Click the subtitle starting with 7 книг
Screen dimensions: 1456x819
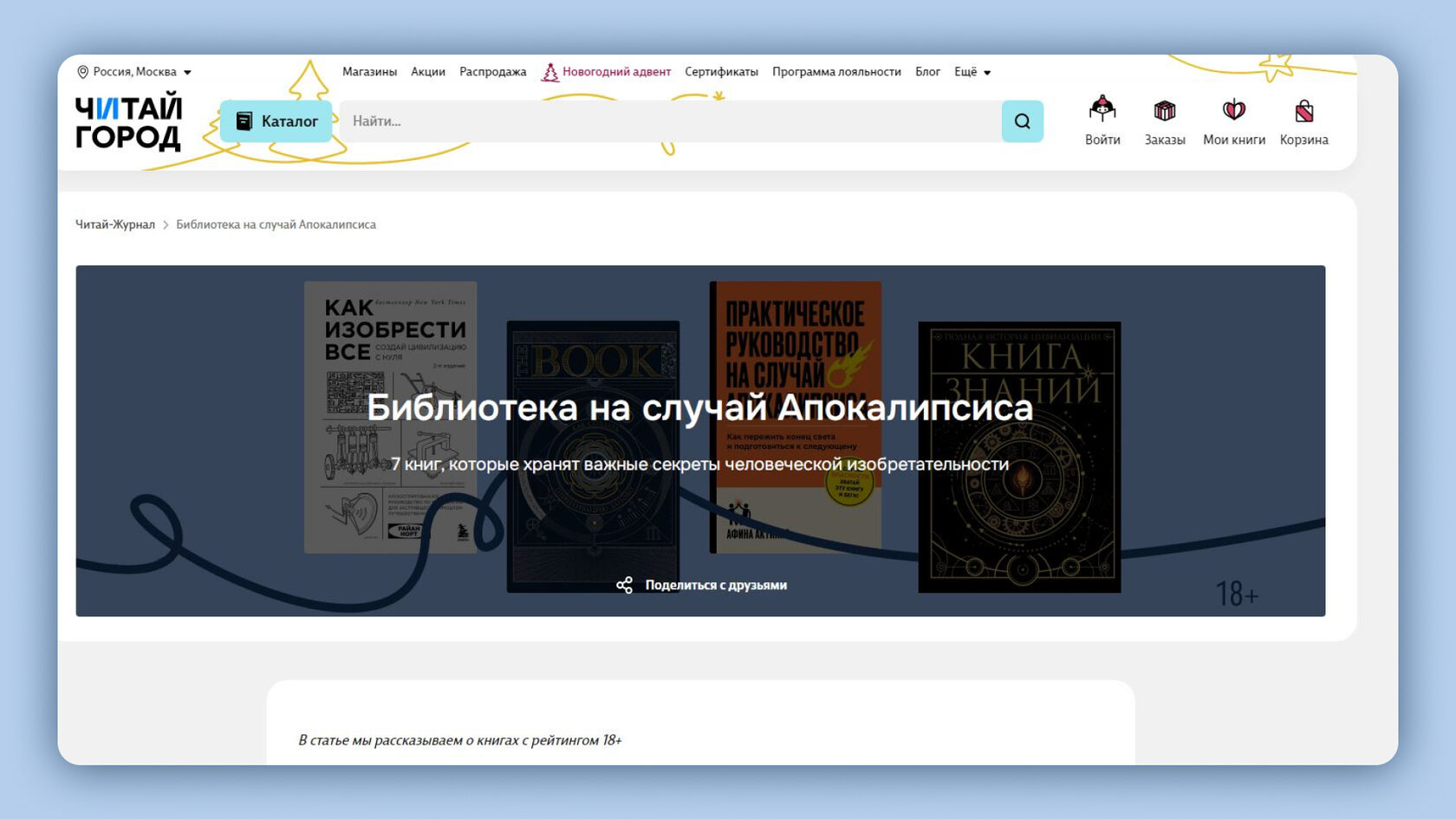(699, 465)
